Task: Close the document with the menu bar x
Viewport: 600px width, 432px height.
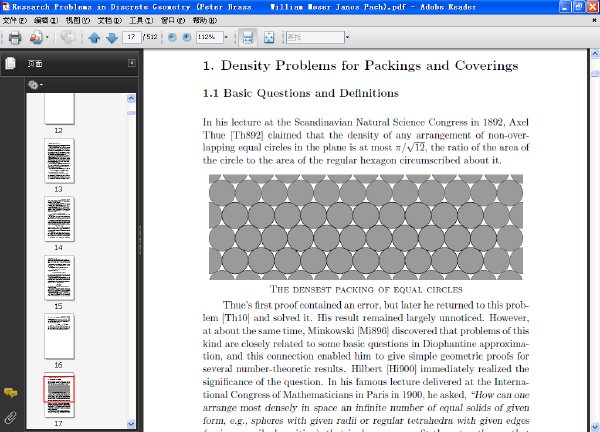Action: [594, 20]
